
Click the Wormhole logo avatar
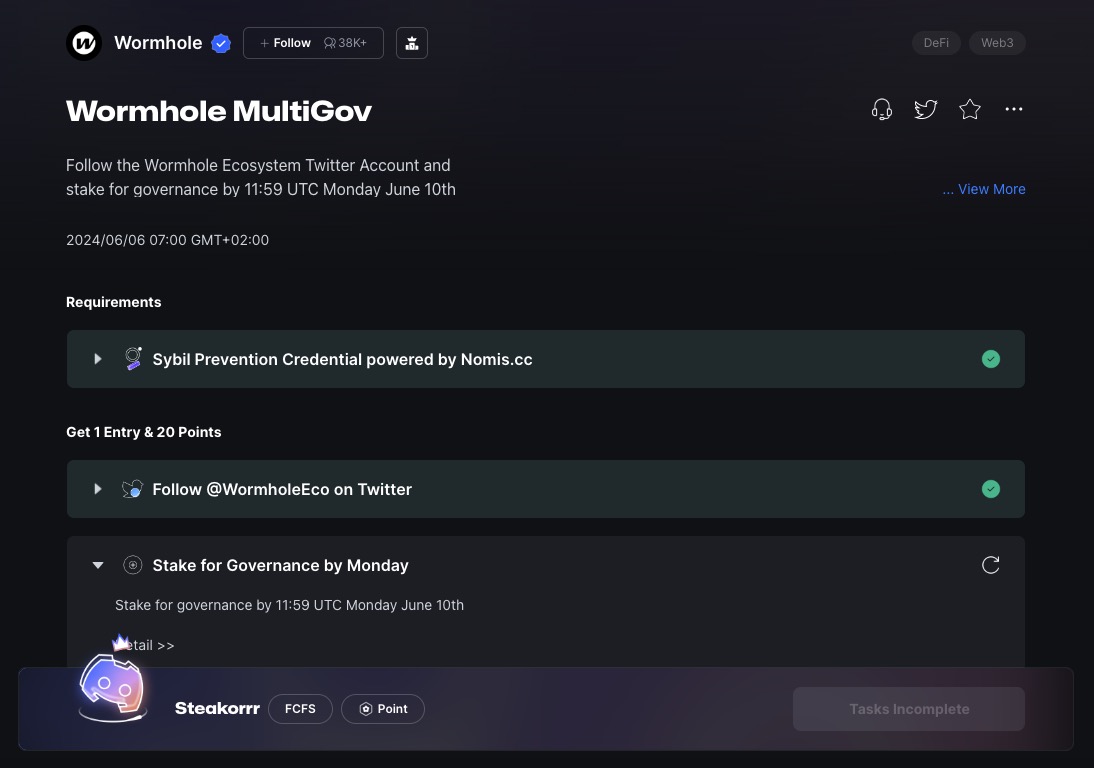pos(84,43)
